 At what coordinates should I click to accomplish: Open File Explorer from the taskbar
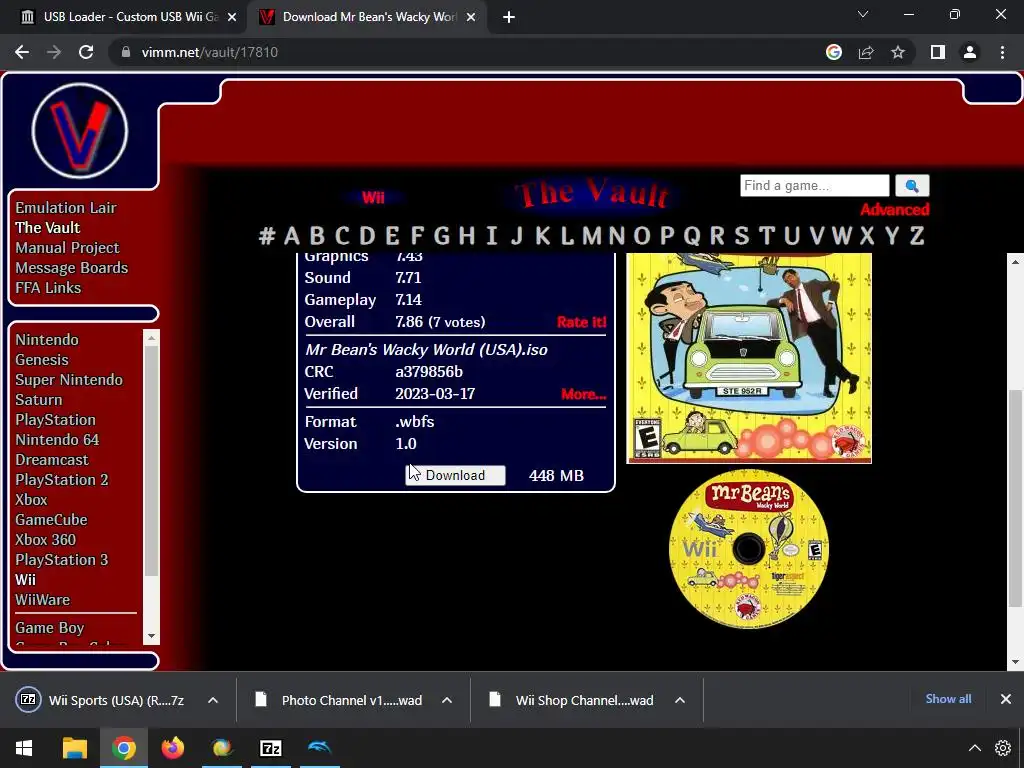tap(74, 748)
